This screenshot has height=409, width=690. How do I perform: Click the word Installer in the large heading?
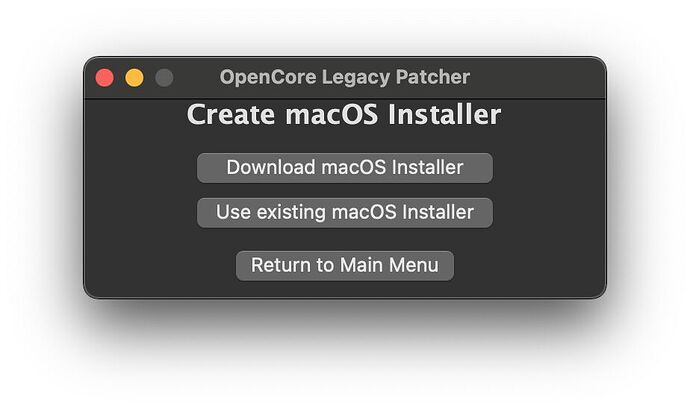click(445, 114)
